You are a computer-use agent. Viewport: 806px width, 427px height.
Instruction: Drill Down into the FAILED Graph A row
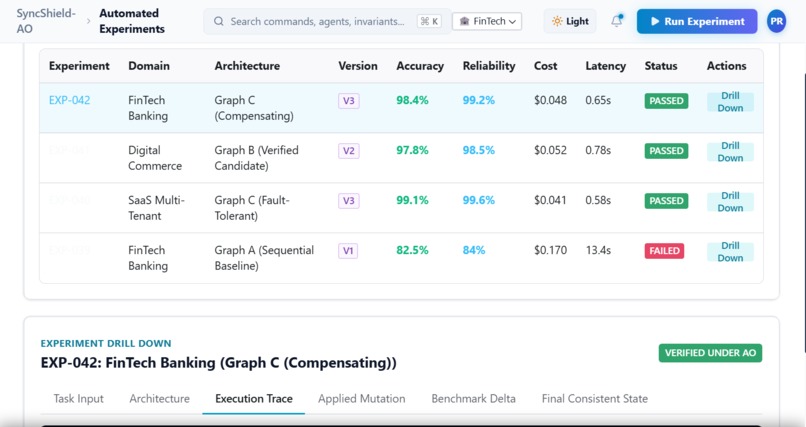pyautogui.click(x=730, y=252)
